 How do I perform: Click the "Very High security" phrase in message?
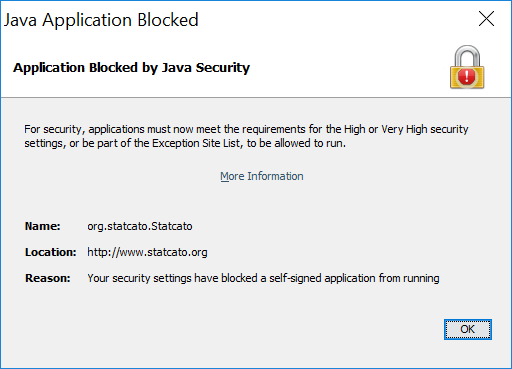point(425,129)
